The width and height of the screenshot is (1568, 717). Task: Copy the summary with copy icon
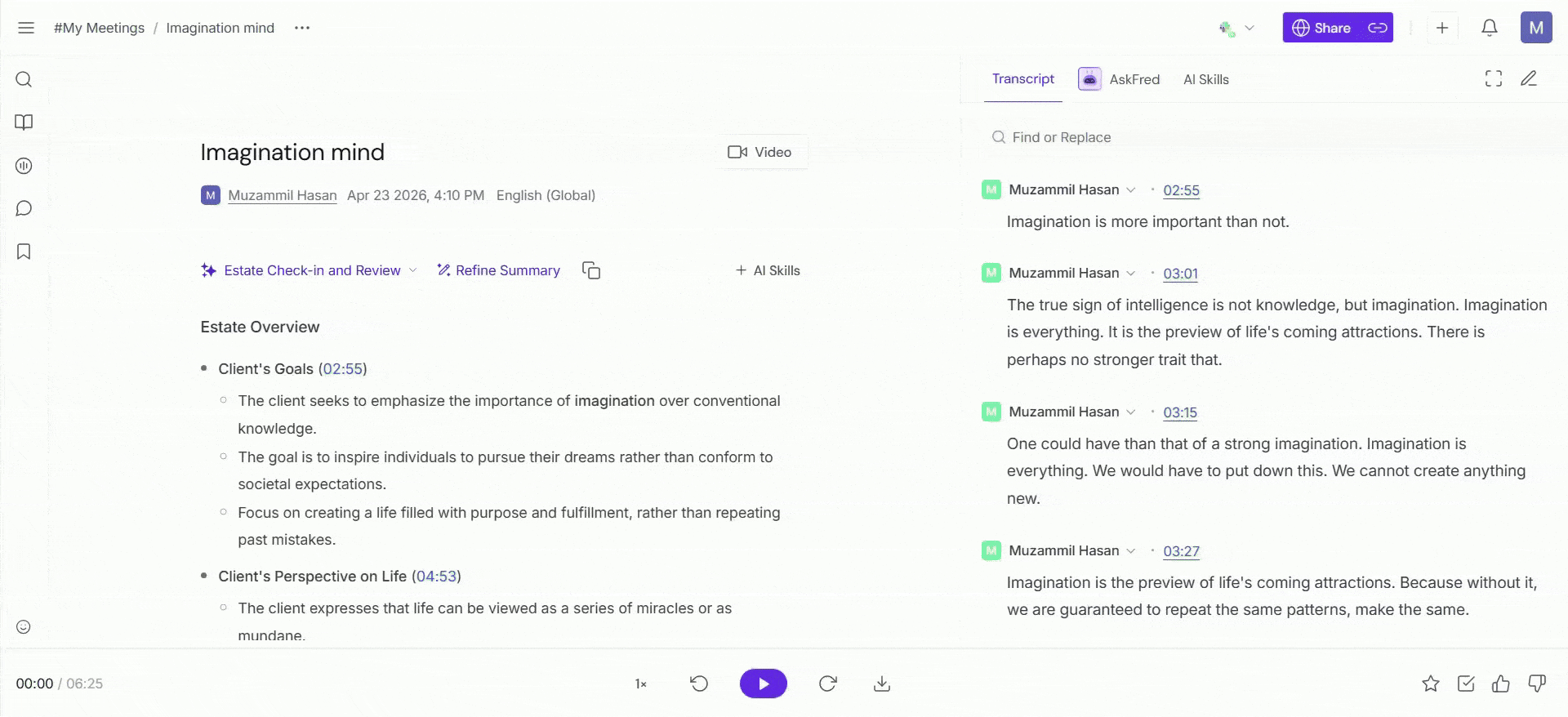tap(591, 270)
